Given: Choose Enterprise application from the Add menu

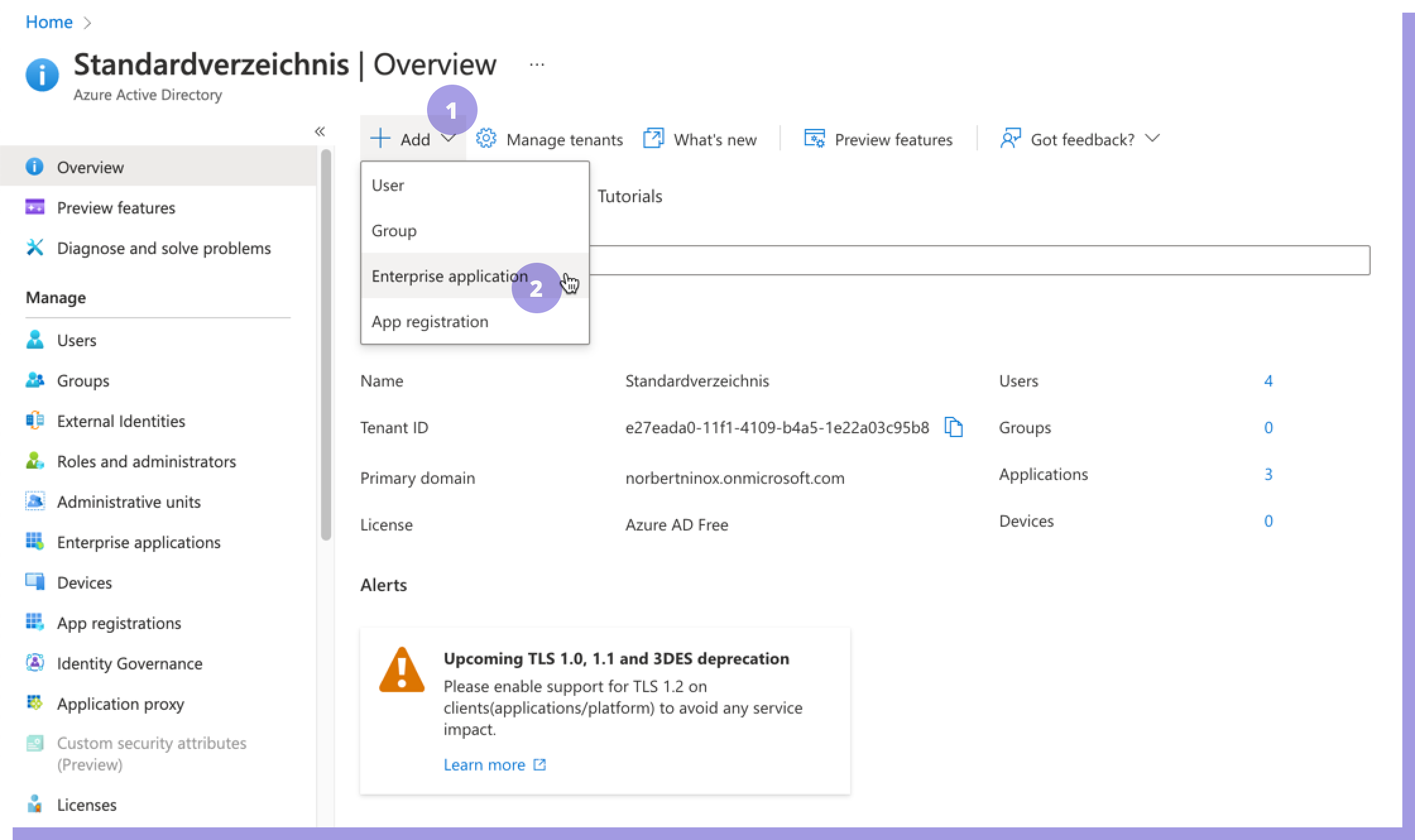Looking at the screenshot, I should click(475, 276).
